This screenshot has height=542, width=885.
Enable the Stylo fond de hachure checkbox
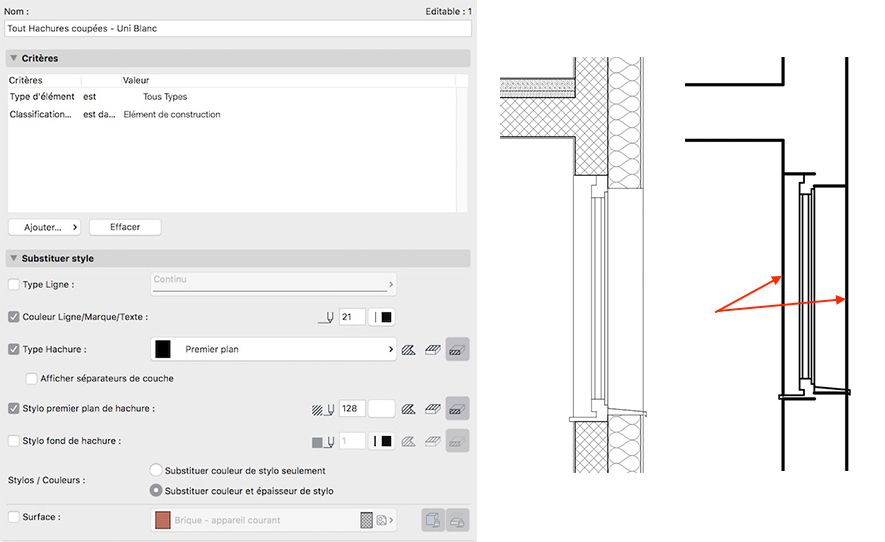coord(14,440)
